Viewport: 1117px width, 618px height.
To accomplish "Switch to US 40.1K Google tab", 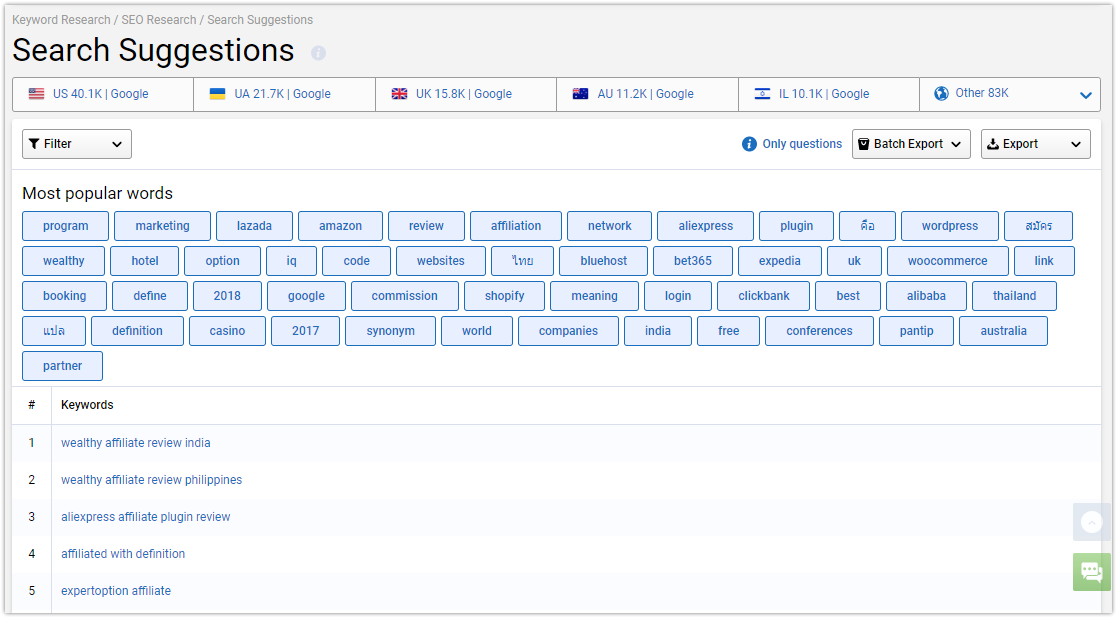I will pos(103,94).
